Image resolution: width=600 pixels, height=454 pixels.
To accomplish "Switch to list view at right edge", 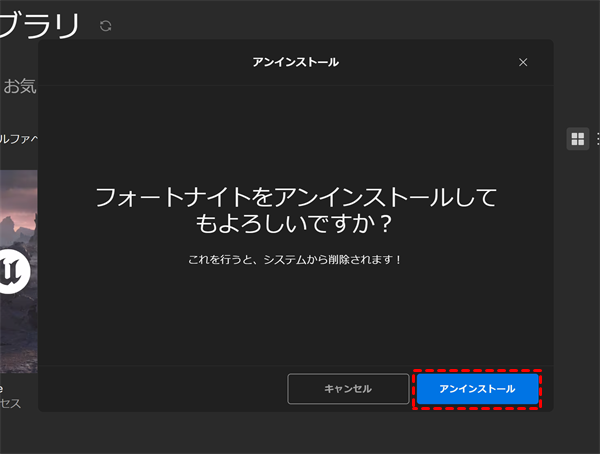I will click(597, 139).
